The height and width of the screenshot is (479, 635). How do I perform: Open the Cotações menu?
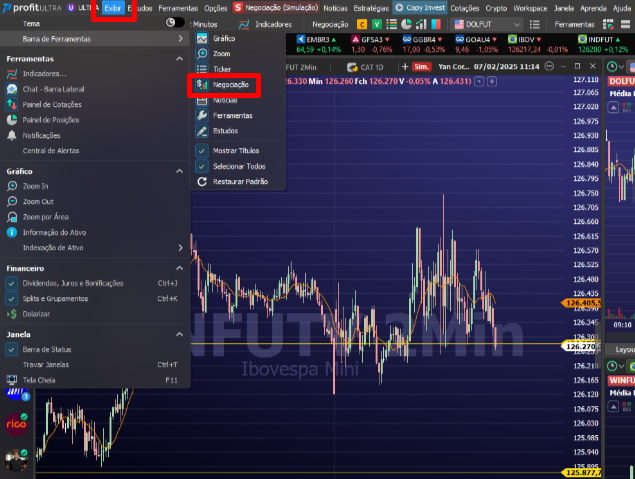(x=465, y=8)
